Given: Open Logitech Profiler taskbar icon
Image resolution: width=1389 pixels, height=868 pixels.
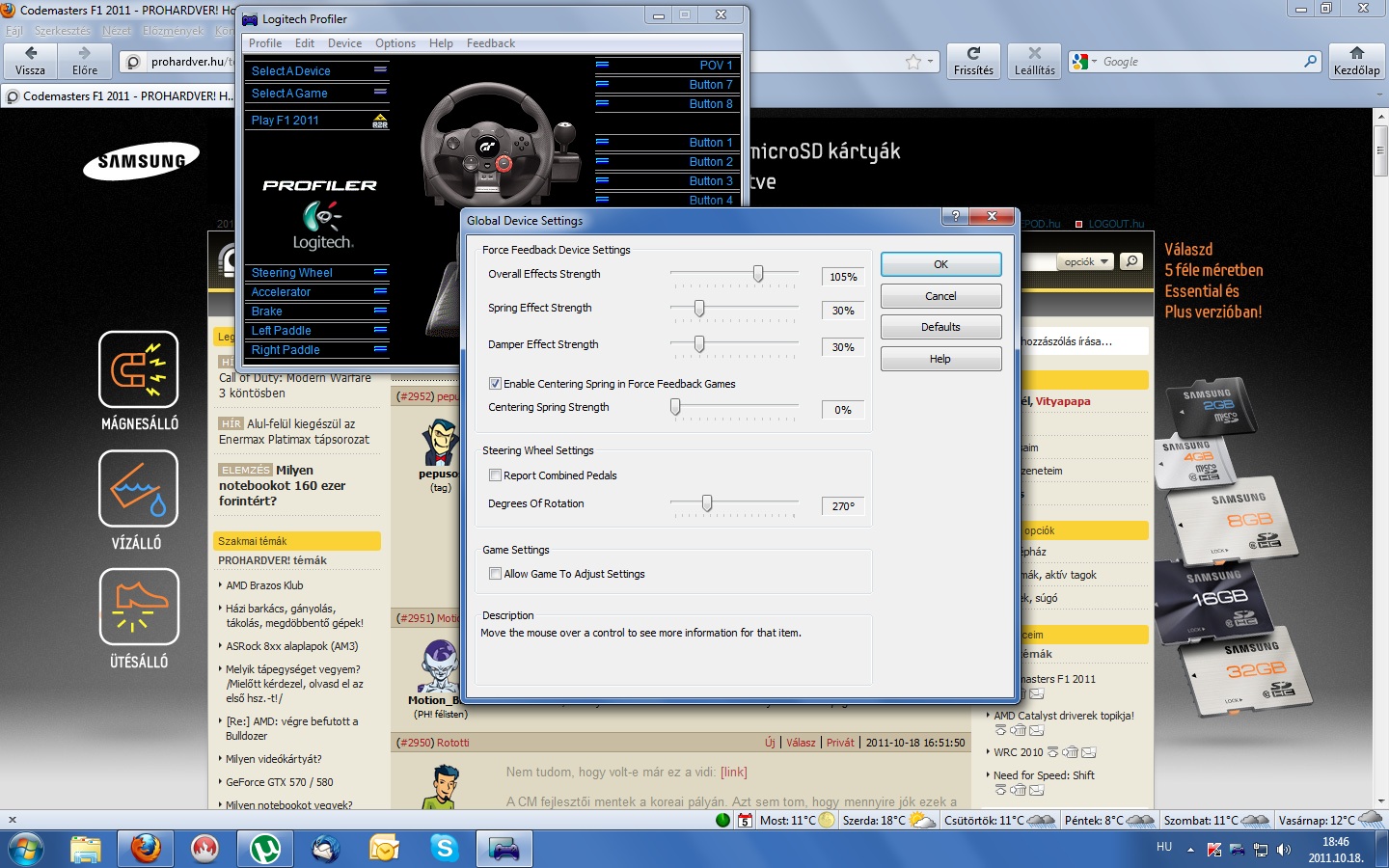Looking at the screenshot, I should tap(504, 849).
